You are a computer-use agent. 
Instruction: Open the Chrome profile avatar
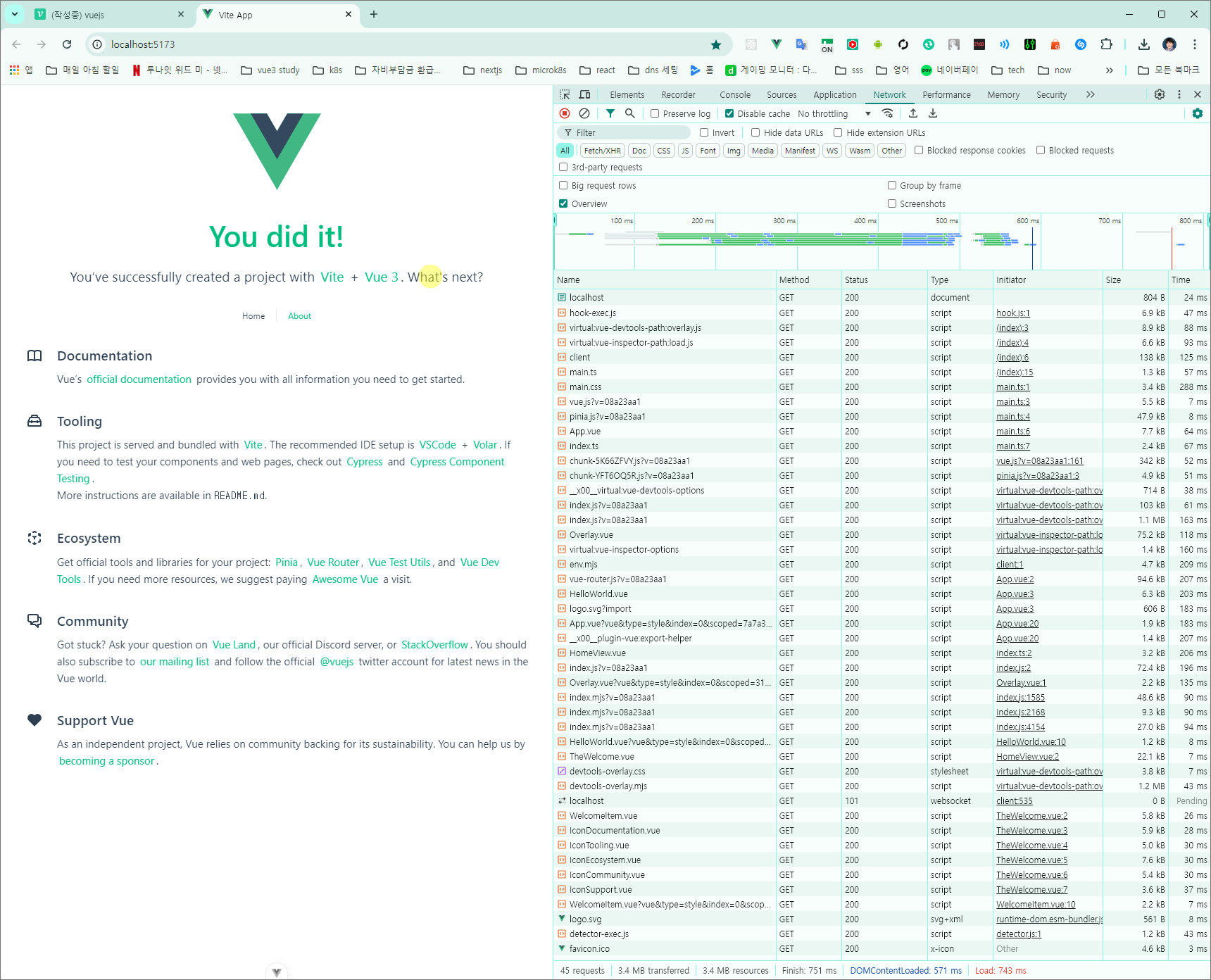[x=1169, y=44]
